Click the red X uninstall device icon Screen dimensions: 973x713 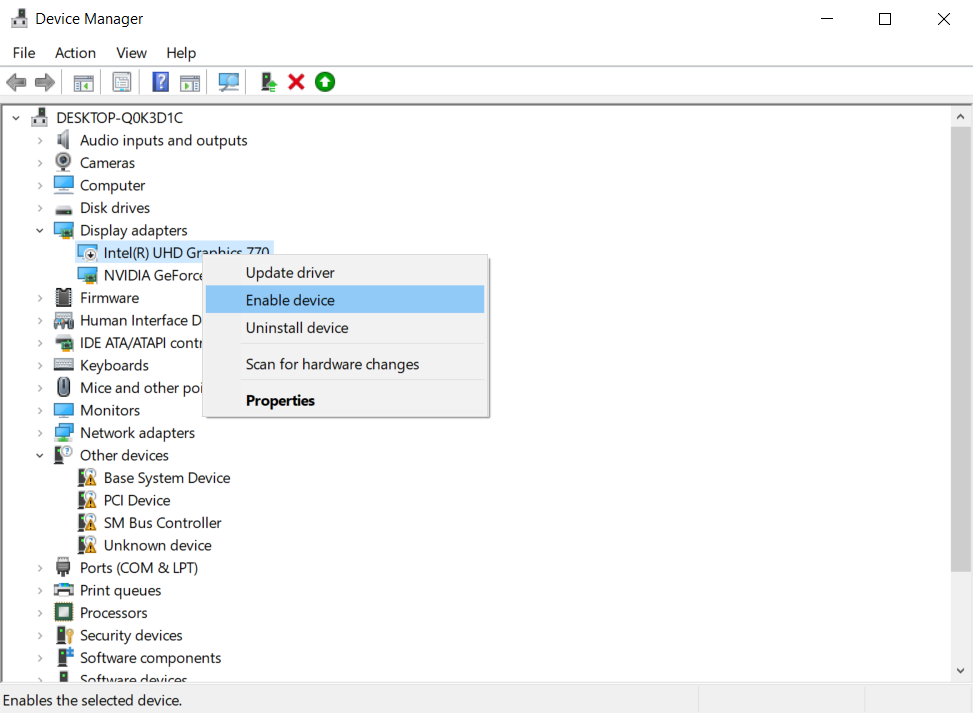[296, 82]
